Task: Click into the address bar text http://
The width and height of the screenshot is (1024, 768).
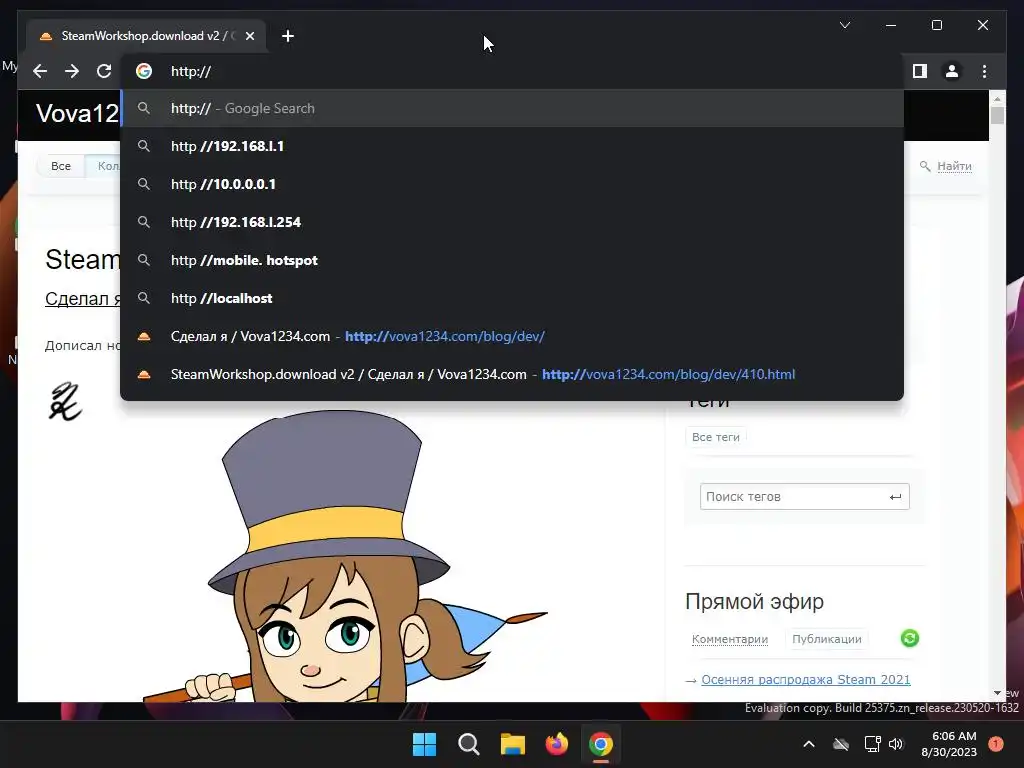Action: (x=191, y=71)
